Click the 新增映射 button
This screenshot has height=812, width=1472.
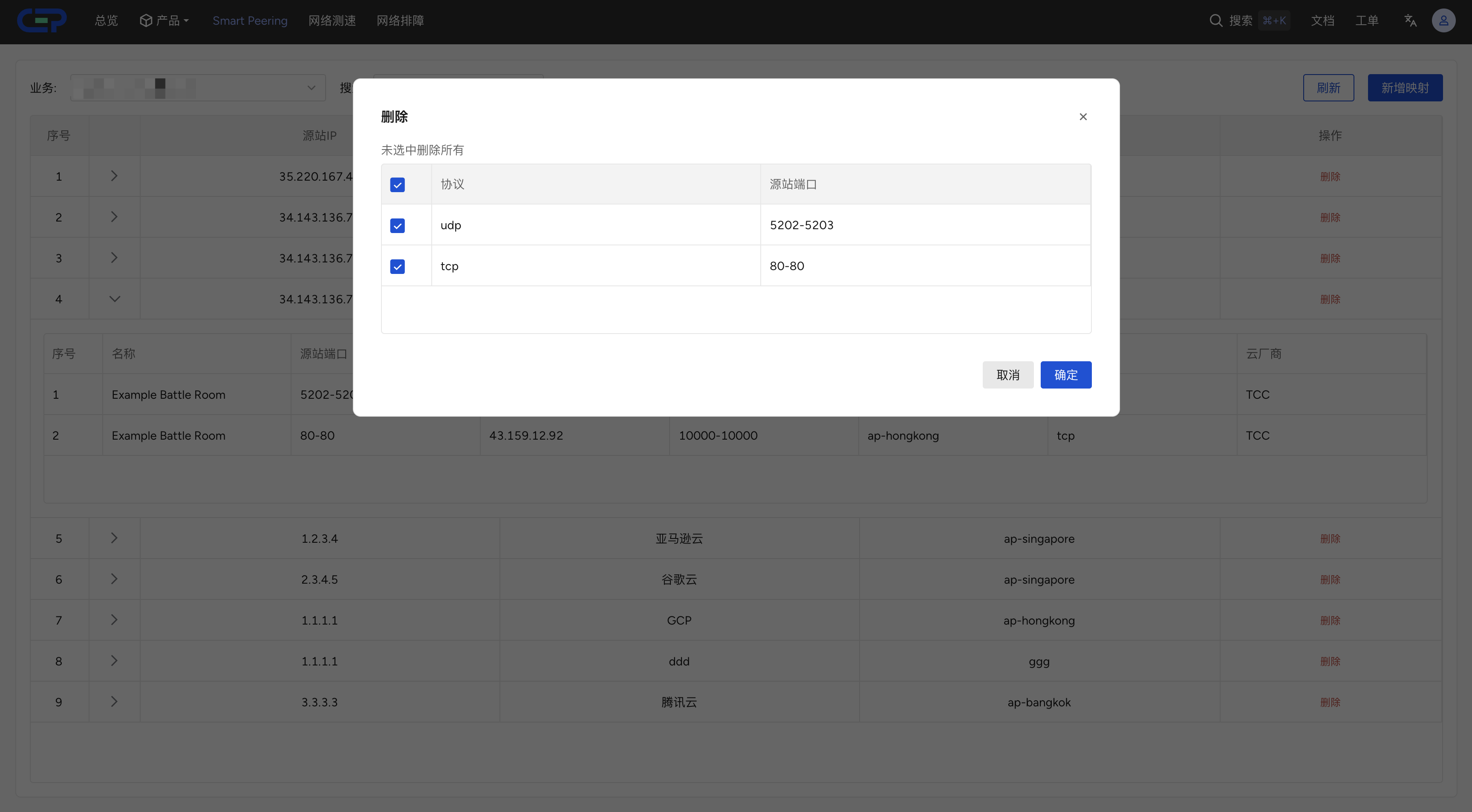1405,87
